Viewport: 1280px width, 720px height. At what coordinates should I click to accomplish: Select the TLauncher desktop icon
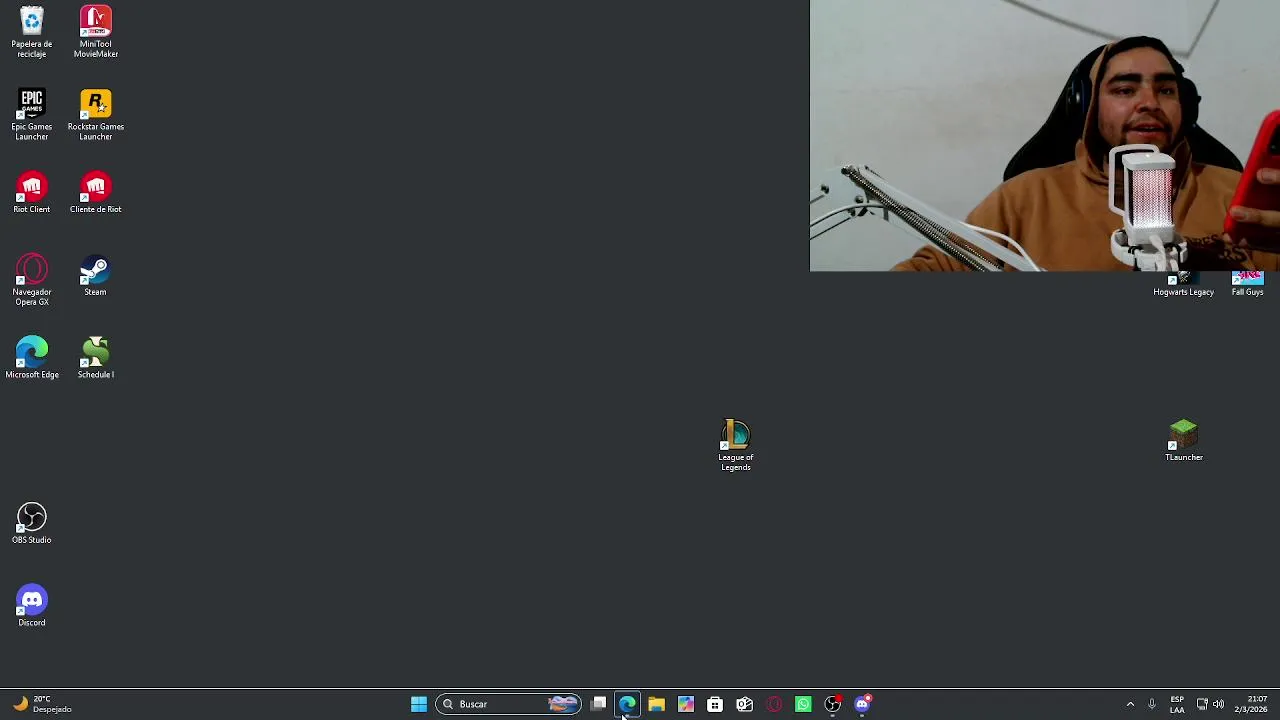1184,441
